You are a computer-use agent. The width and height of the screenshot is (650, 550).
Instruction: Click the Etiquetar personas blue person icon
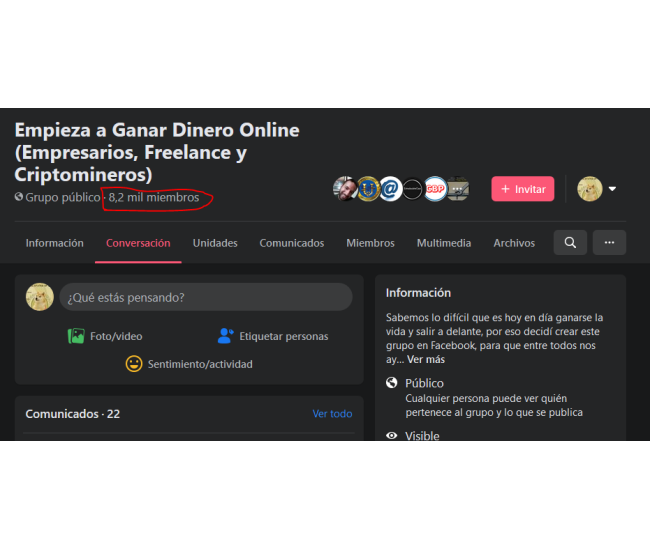226,336
